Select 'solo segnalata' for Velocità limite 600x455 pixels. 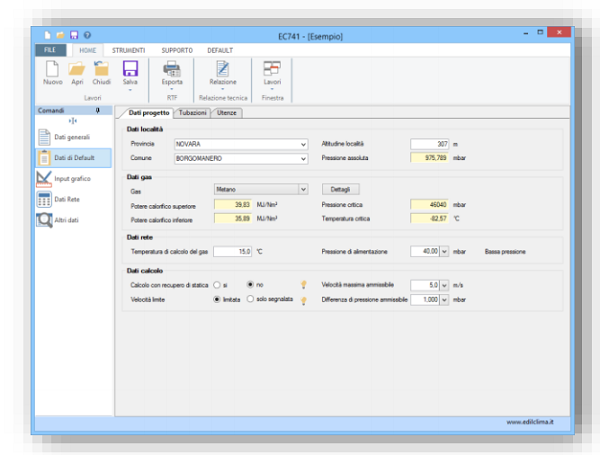click(250, 298)
